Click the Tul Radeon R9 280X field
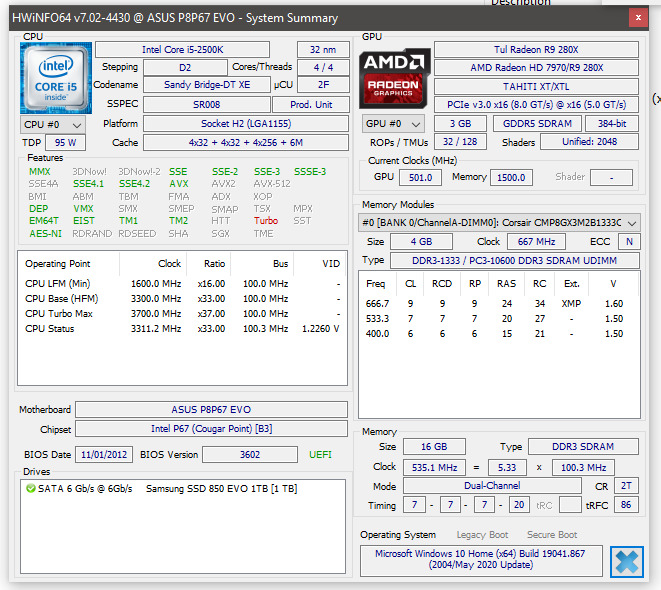Viewport: 661px width, 590px height. click(x=536, y=50)
